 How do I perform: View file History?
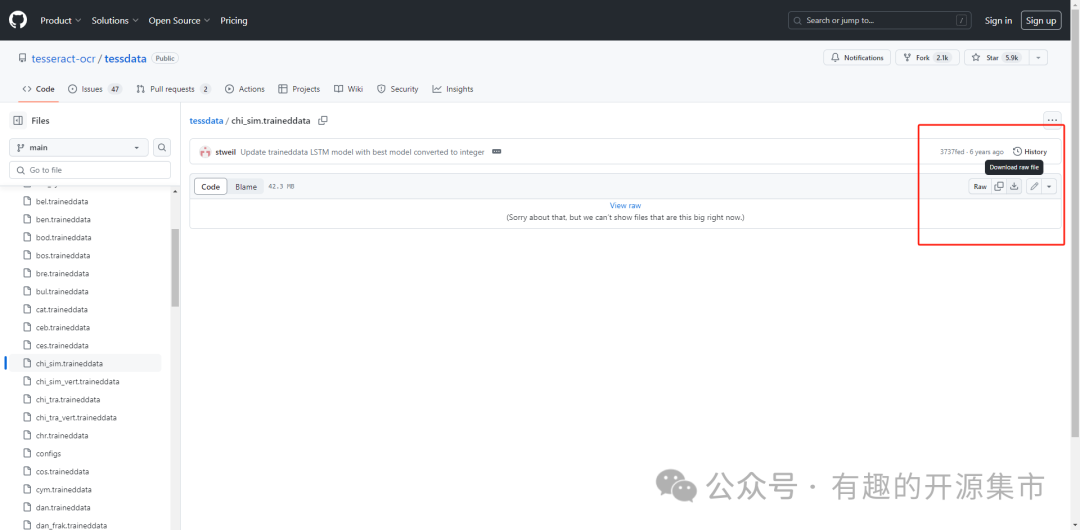[1030, 152]
